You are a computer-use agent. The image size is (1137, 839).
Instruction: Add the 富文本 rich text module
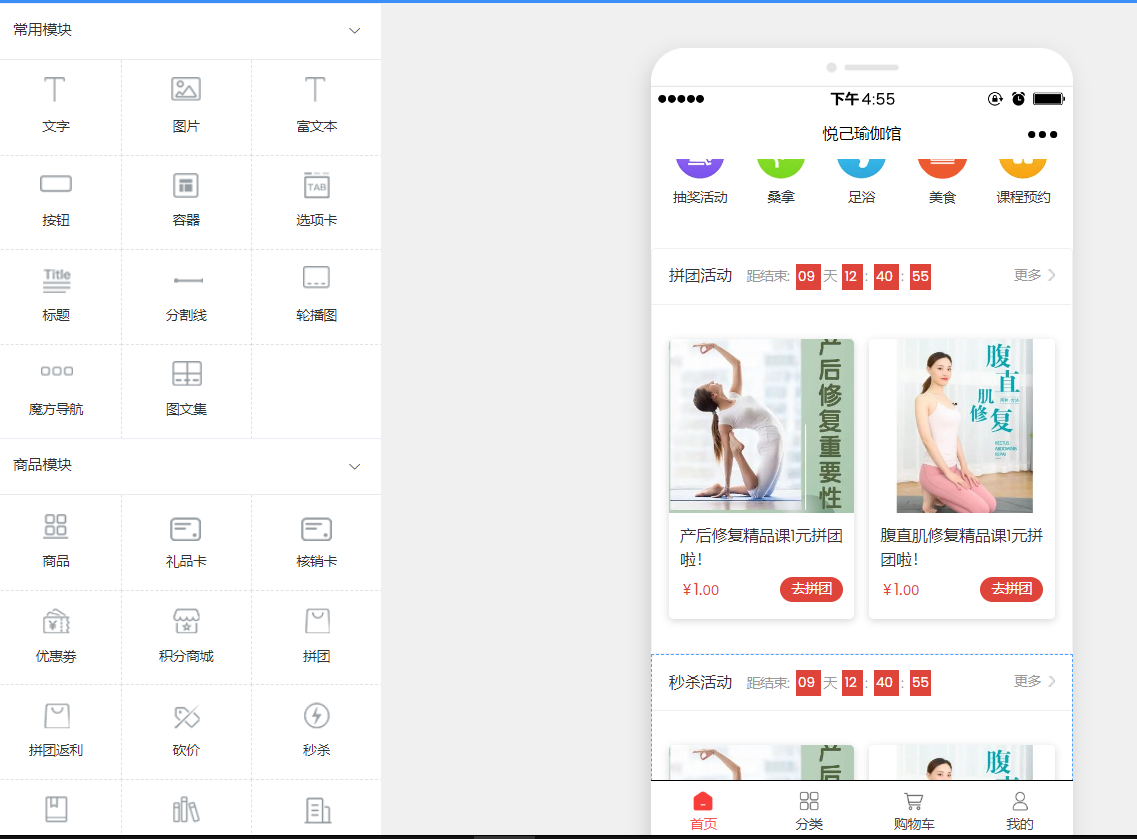[316, 106]
